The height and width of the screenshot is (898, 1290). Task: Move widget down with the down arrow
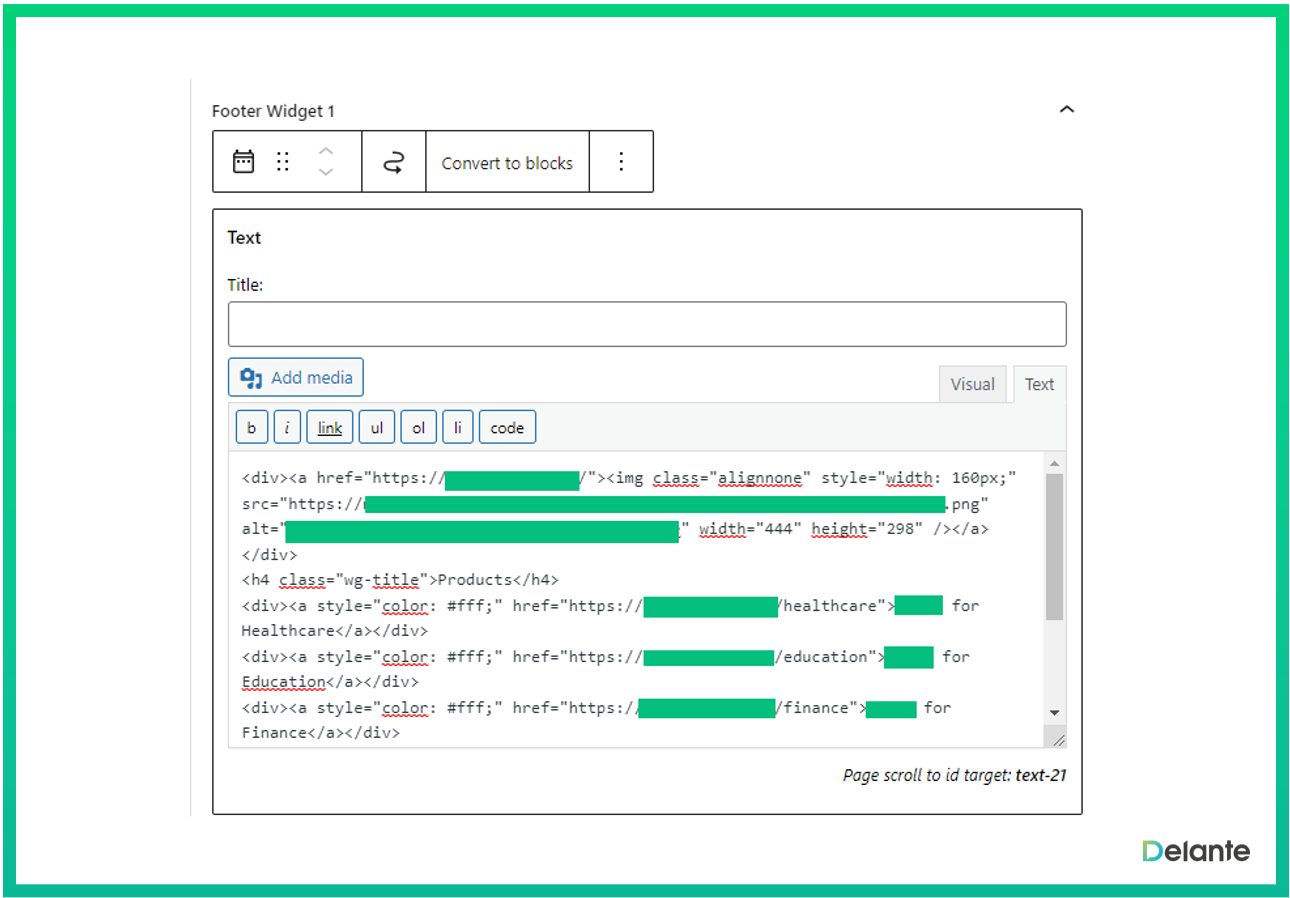[x=325, y=173]
